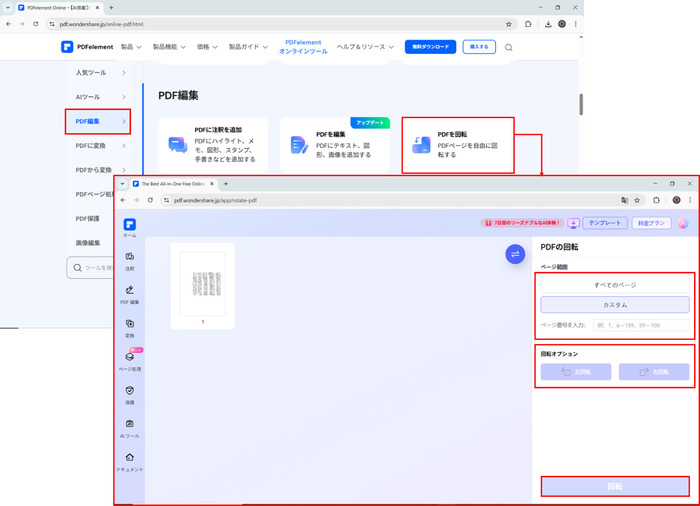The image size is (700, 506).
Task: Open PDFを編集 tool card
Action: tap(335, 145)
